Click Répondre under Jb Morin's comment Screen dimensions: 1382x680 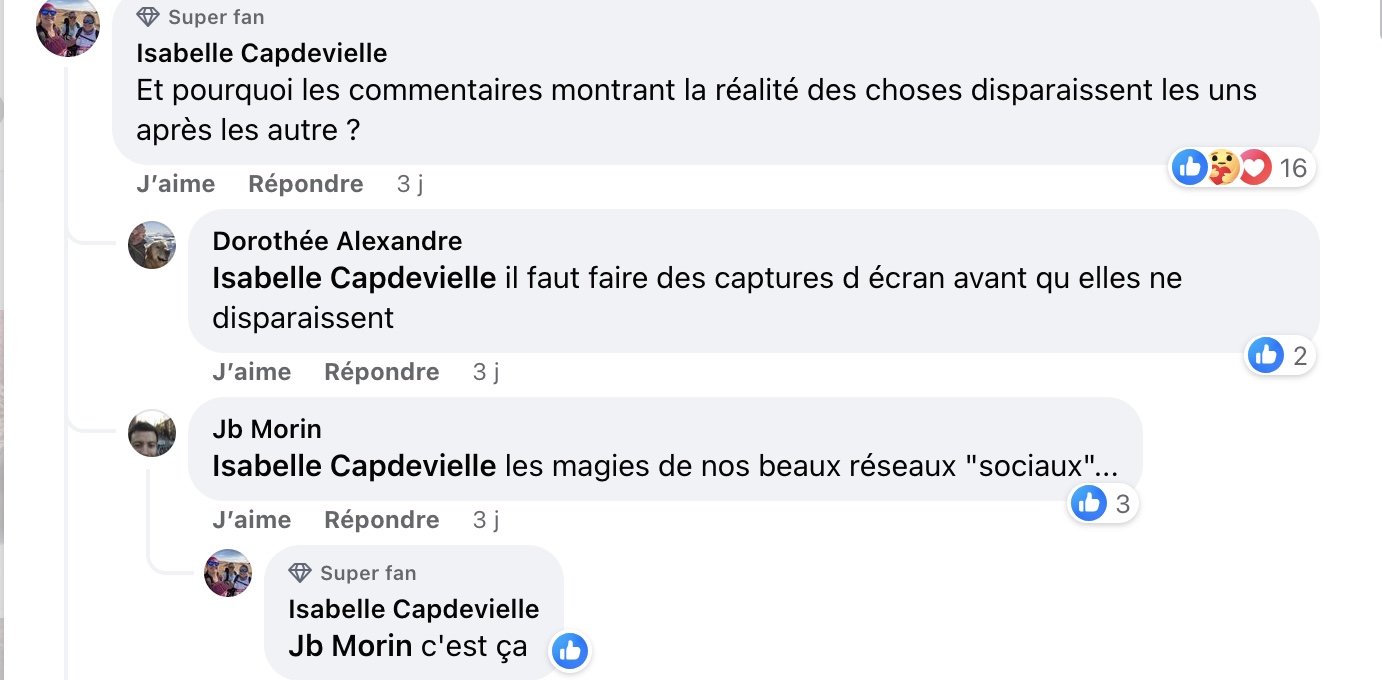coord(381,520)
